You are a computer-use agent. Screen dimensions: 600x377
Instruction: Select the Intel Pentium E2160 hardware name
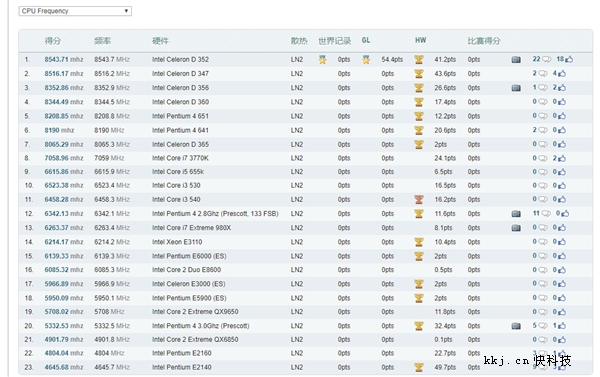point(182,353)
